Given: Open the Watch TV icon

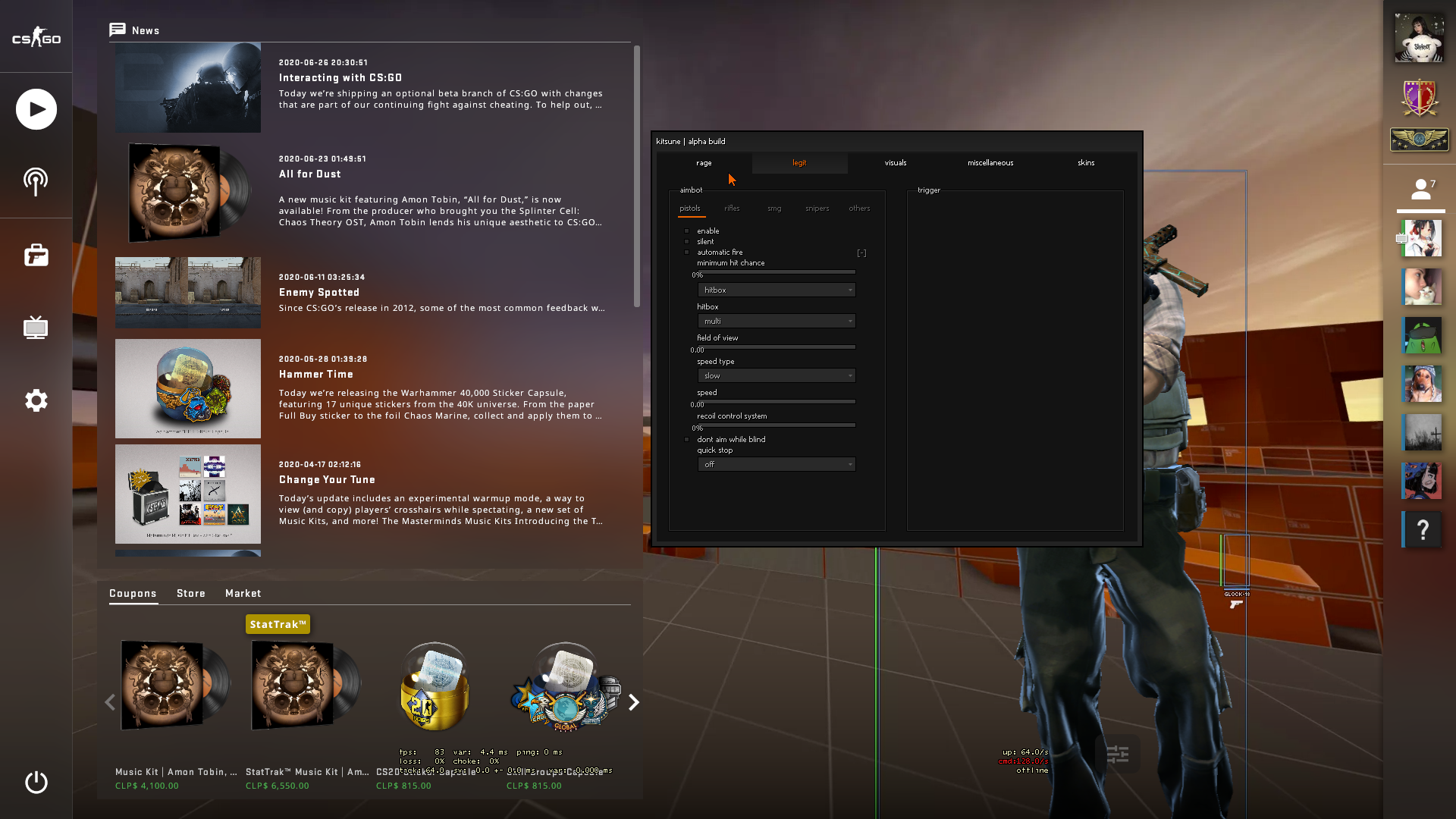Looking at the screenshot, I should pyautogui.click(x=36, y=328).
